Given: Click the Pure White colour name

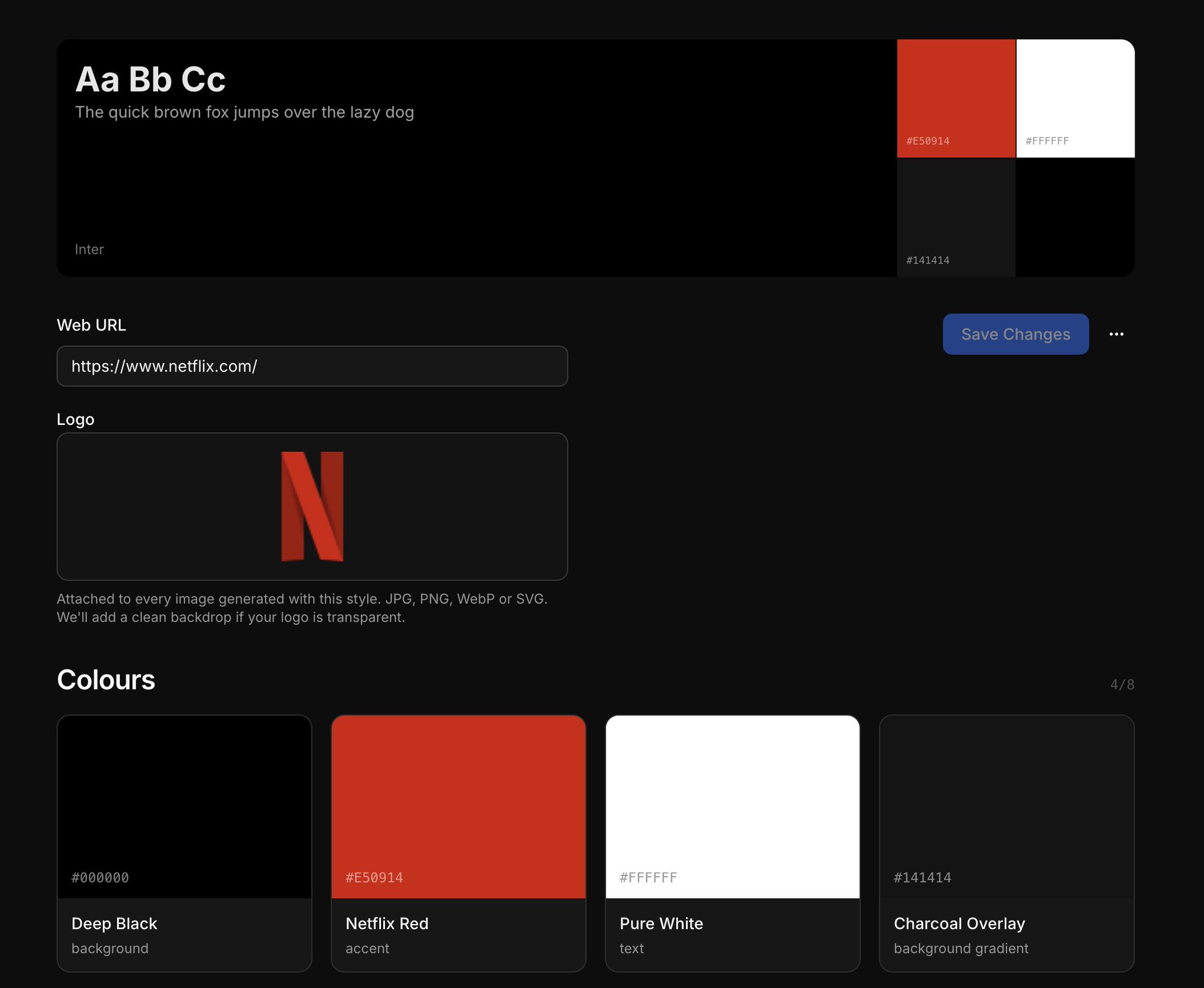Looking at the screenshot, I should [x=661, y=923].
